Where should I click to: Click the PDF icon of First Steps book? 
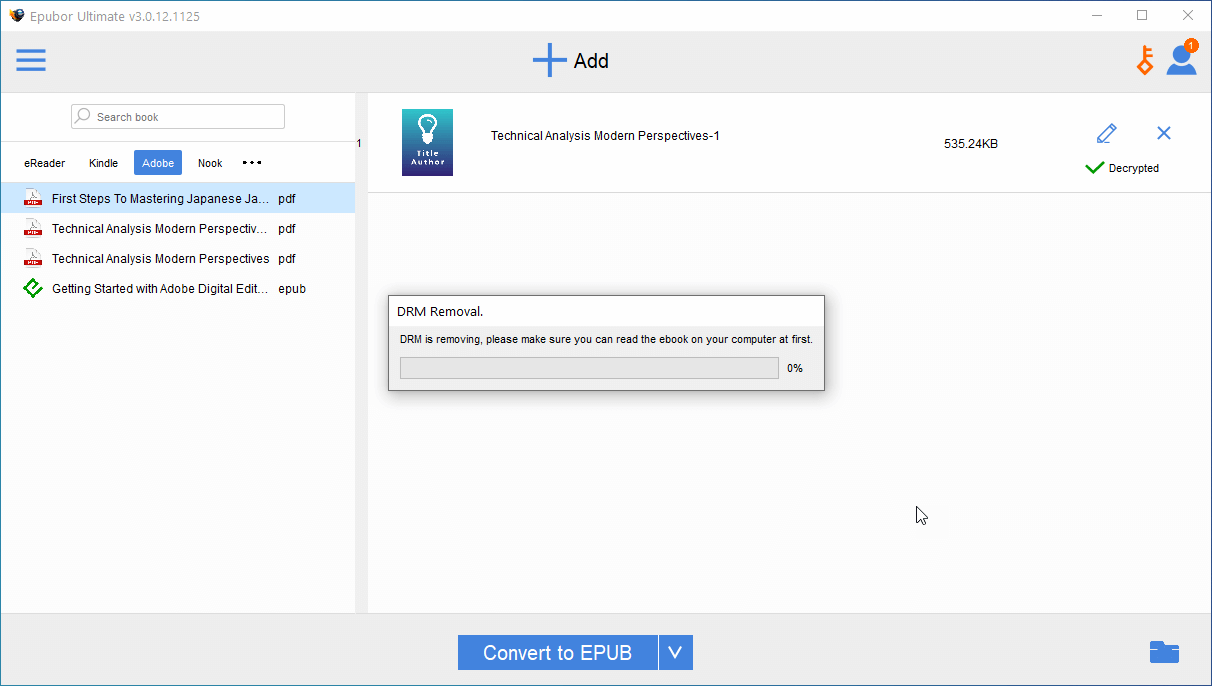pyautogui.click(x=33, y=198)
